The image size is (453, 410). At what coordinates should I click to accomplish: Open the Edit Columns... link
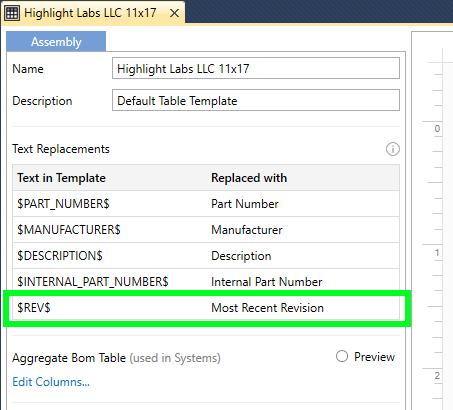(51, 382)
